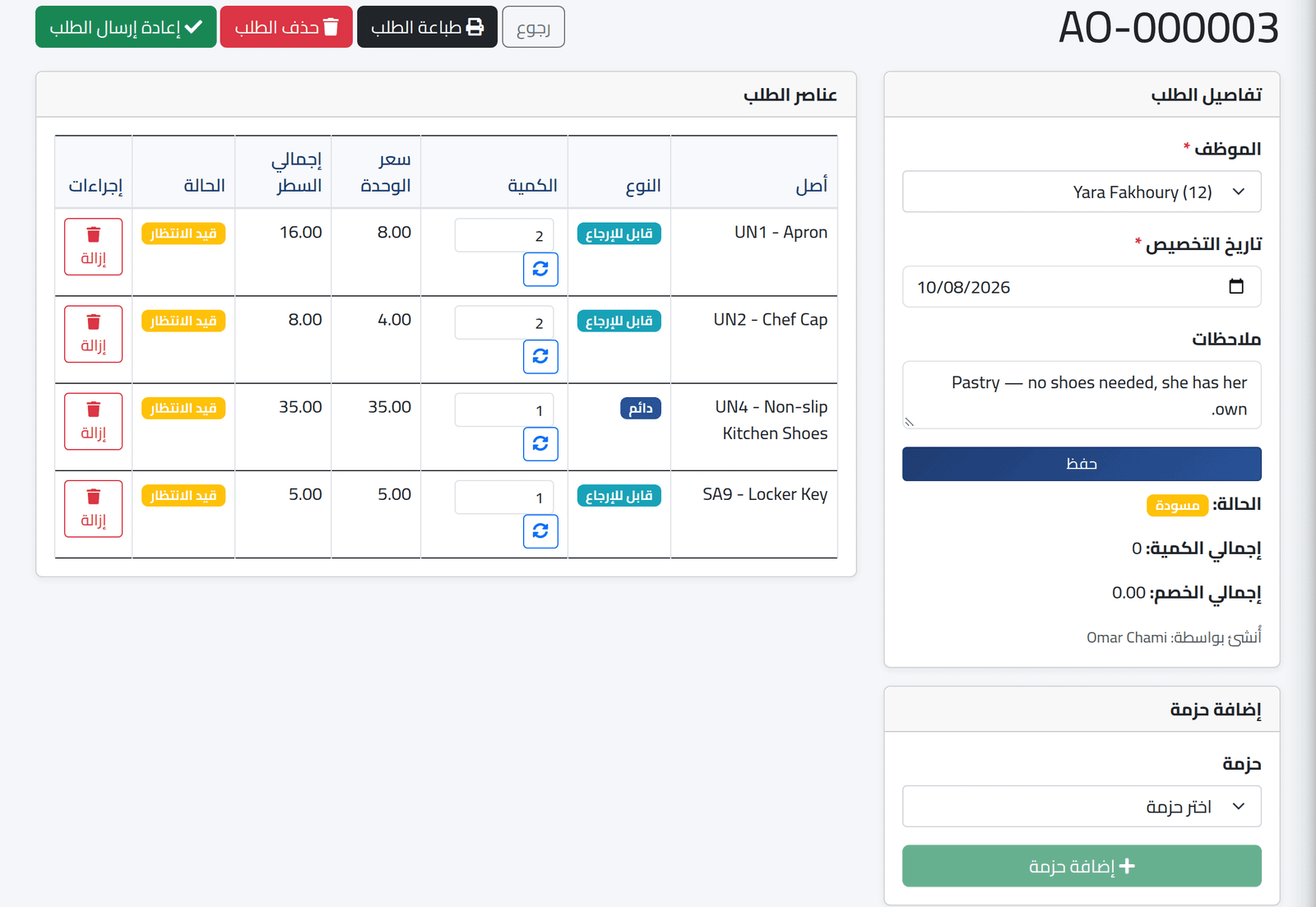Delete the order with red trash button

pos(286,27)
